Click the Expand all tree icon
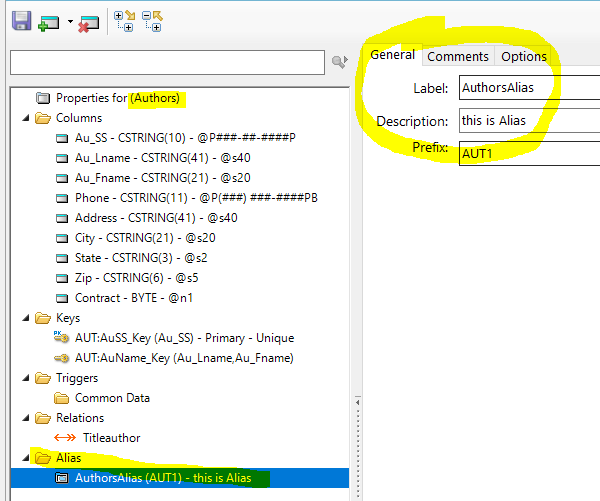Screen dimensions: 600x501 124,21
